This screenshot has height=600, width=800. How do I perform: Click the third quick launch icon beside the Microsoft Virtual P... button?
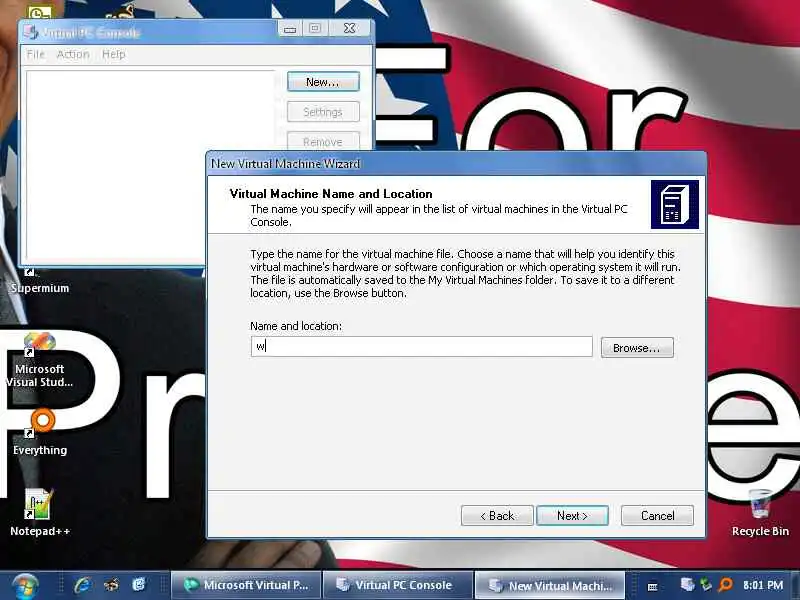[x=139, y=585]
